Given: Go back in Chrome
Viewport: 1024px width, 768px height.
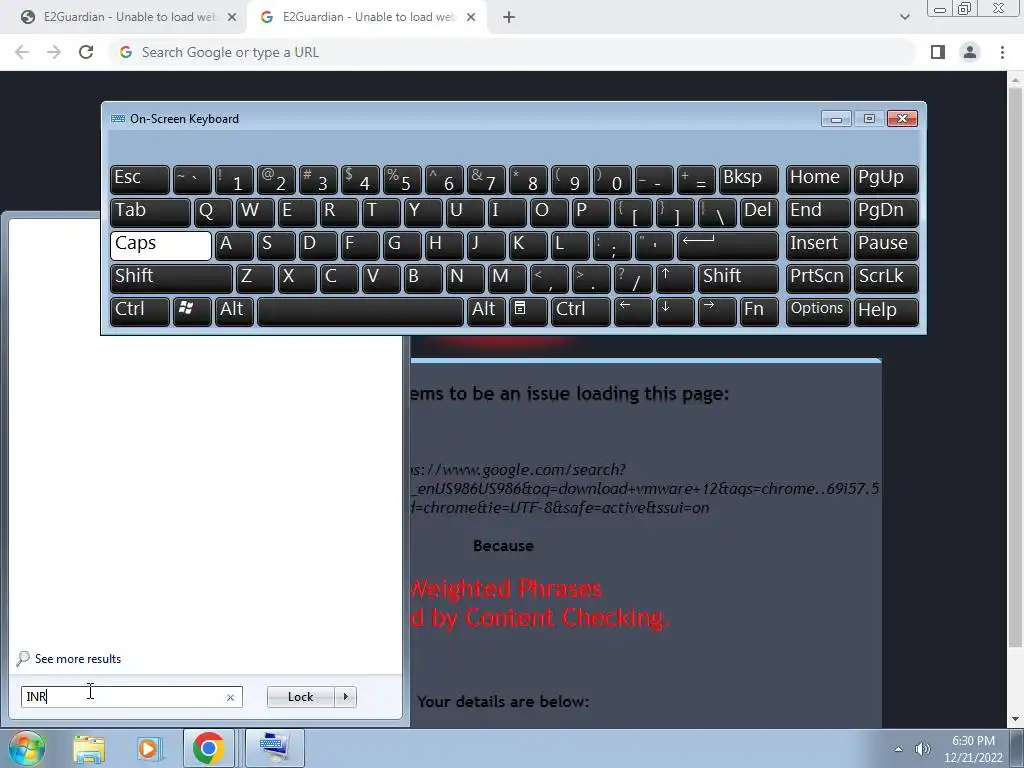Looking at the screenshot, I should [x=22, y=52].
